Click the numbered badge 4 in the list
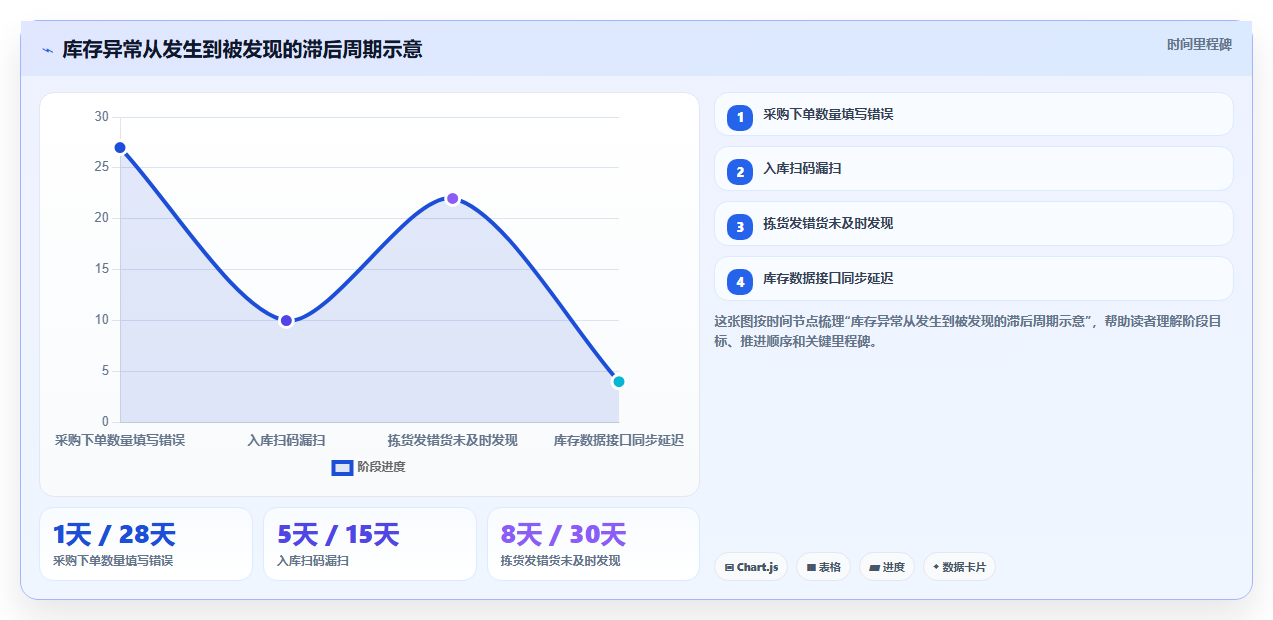Screen dimensions: 1273x620 click(x=740, y=282)
